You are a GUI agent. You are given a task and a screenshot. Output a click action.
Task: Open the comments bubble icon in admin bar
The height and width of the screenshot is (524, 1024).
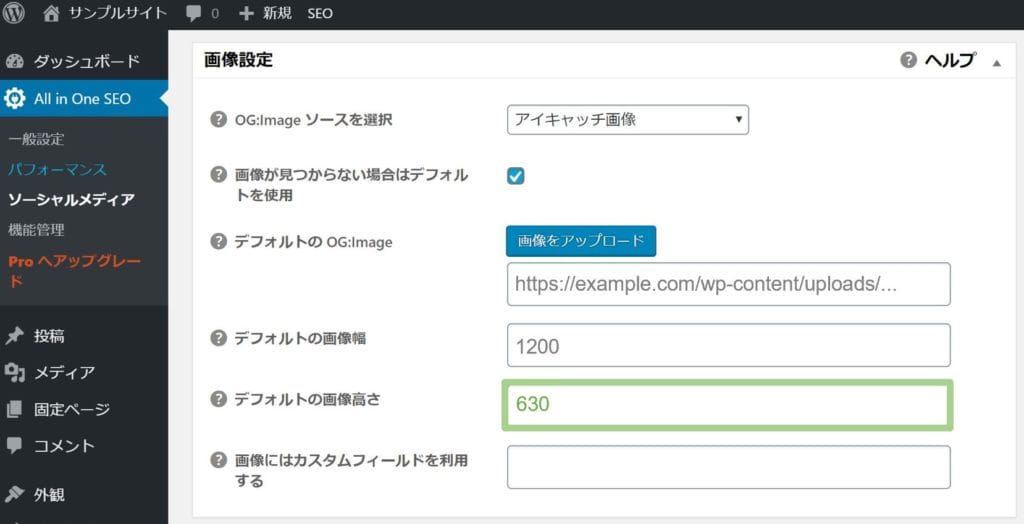(193, 13)
